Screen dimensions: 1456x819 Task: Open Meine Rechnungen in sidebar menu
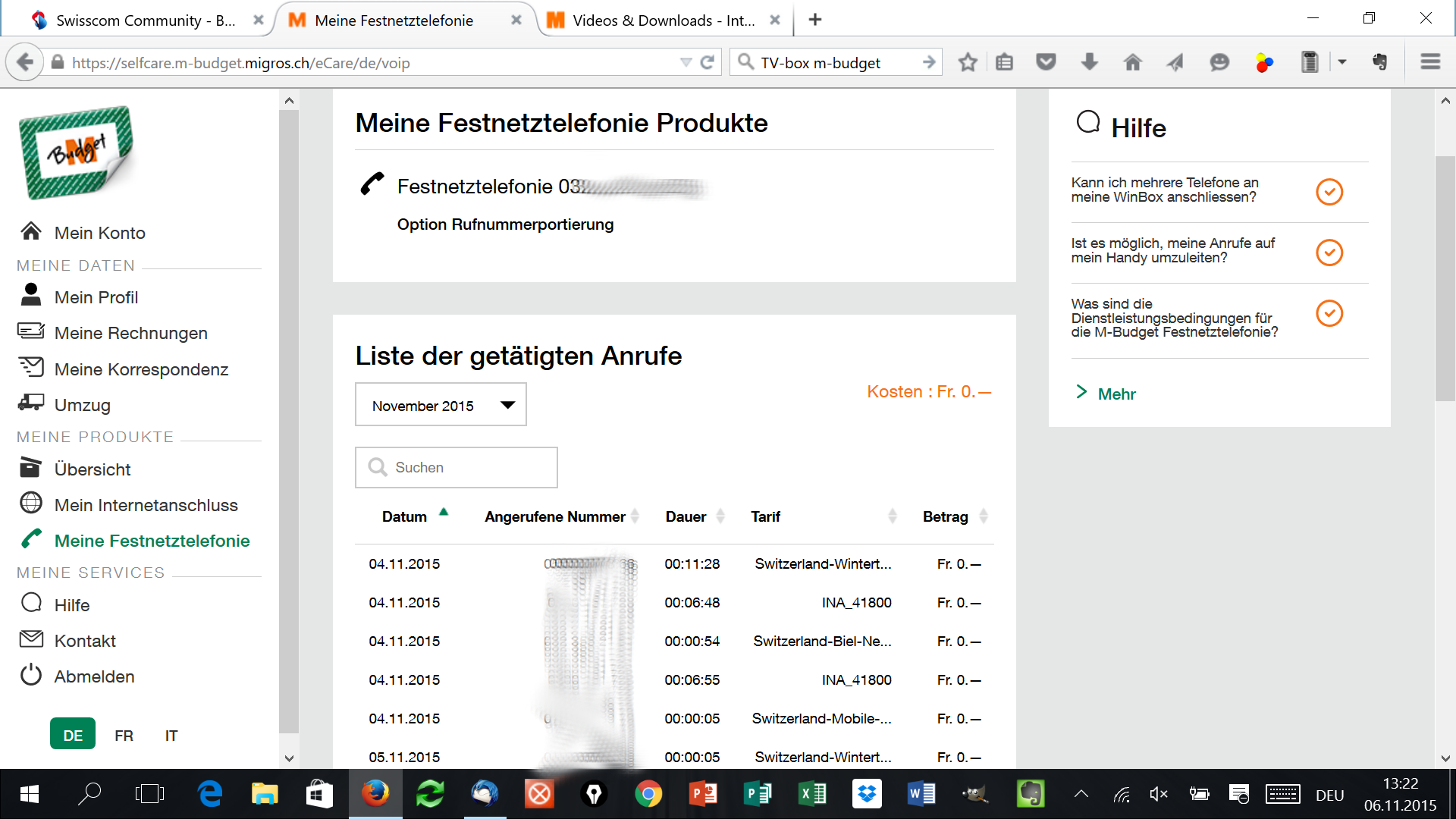(x=130, y=333)
